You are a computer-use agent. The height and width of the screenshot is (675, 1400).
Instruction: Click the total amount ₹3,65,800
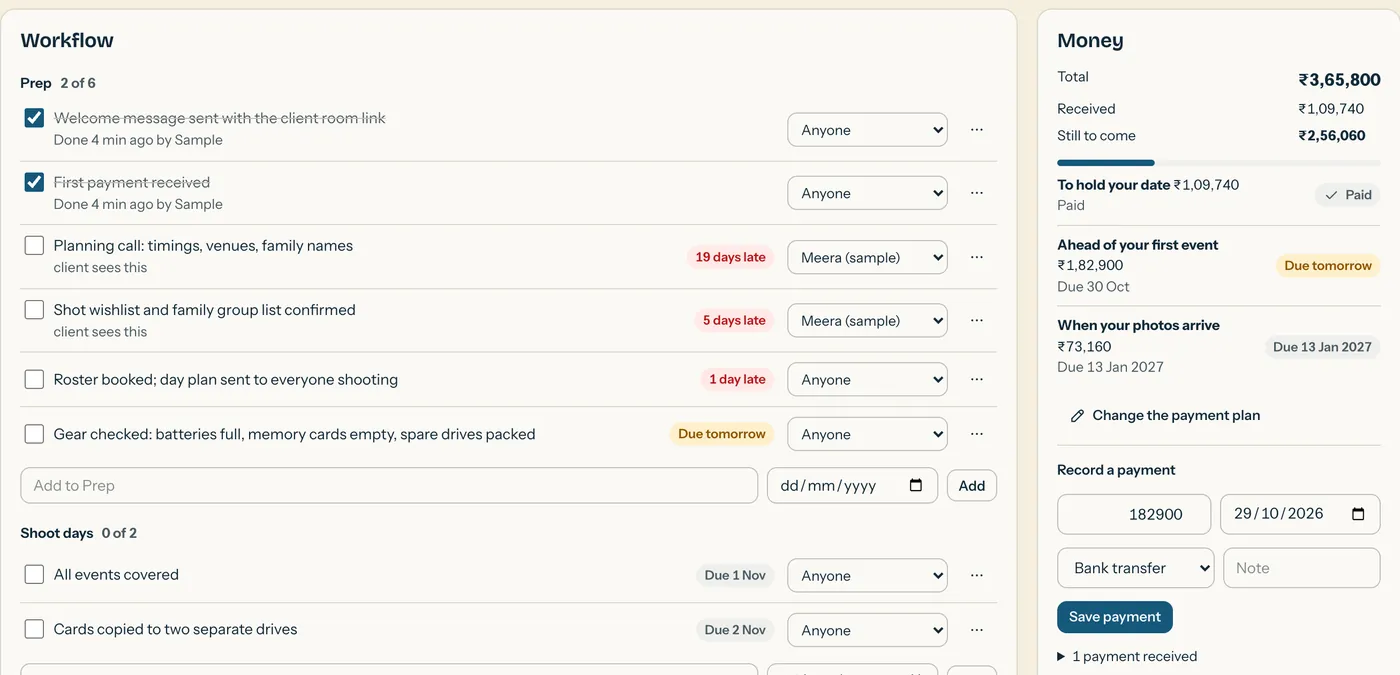click(1339, 80)
